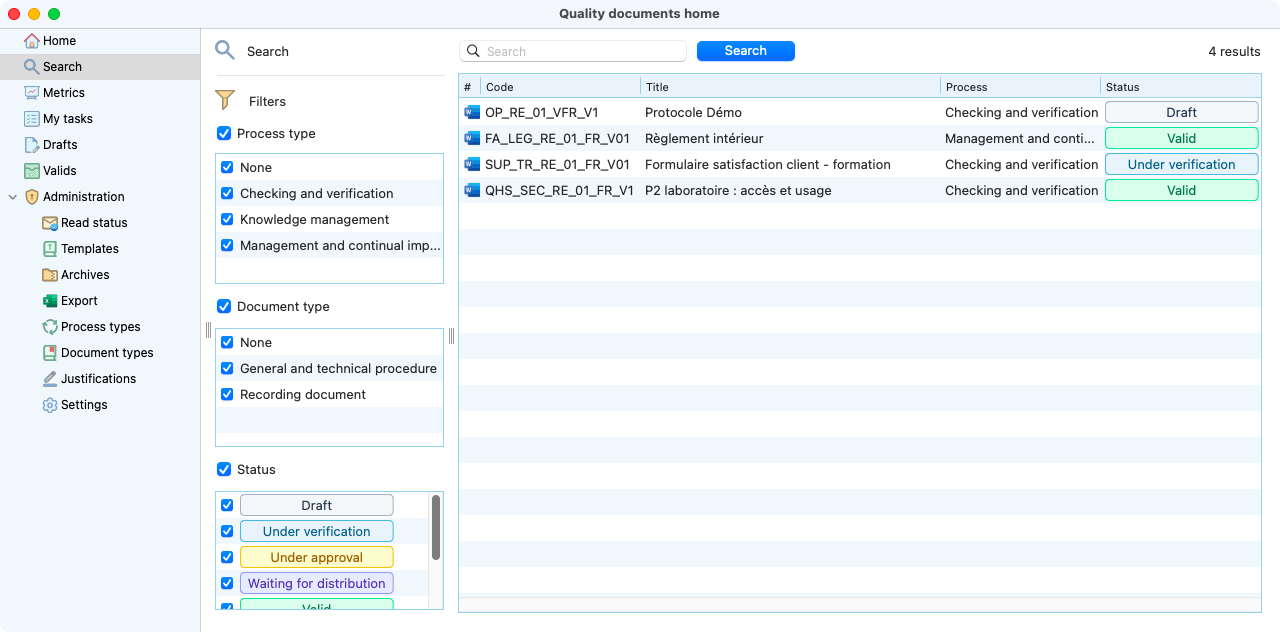Uncheck Checking and verification process filter
The image size is (1280, 632).
point(227,193)
